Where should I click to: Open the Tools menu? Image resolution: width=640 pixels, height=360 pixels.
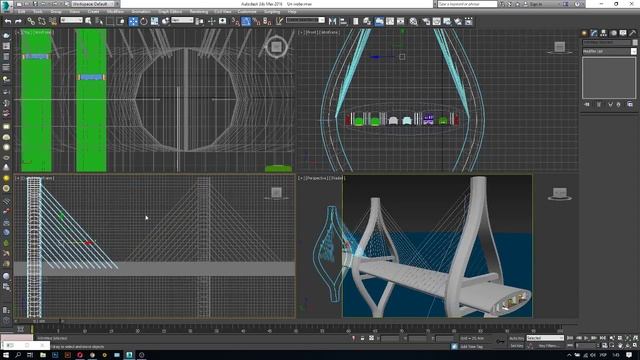38,12
